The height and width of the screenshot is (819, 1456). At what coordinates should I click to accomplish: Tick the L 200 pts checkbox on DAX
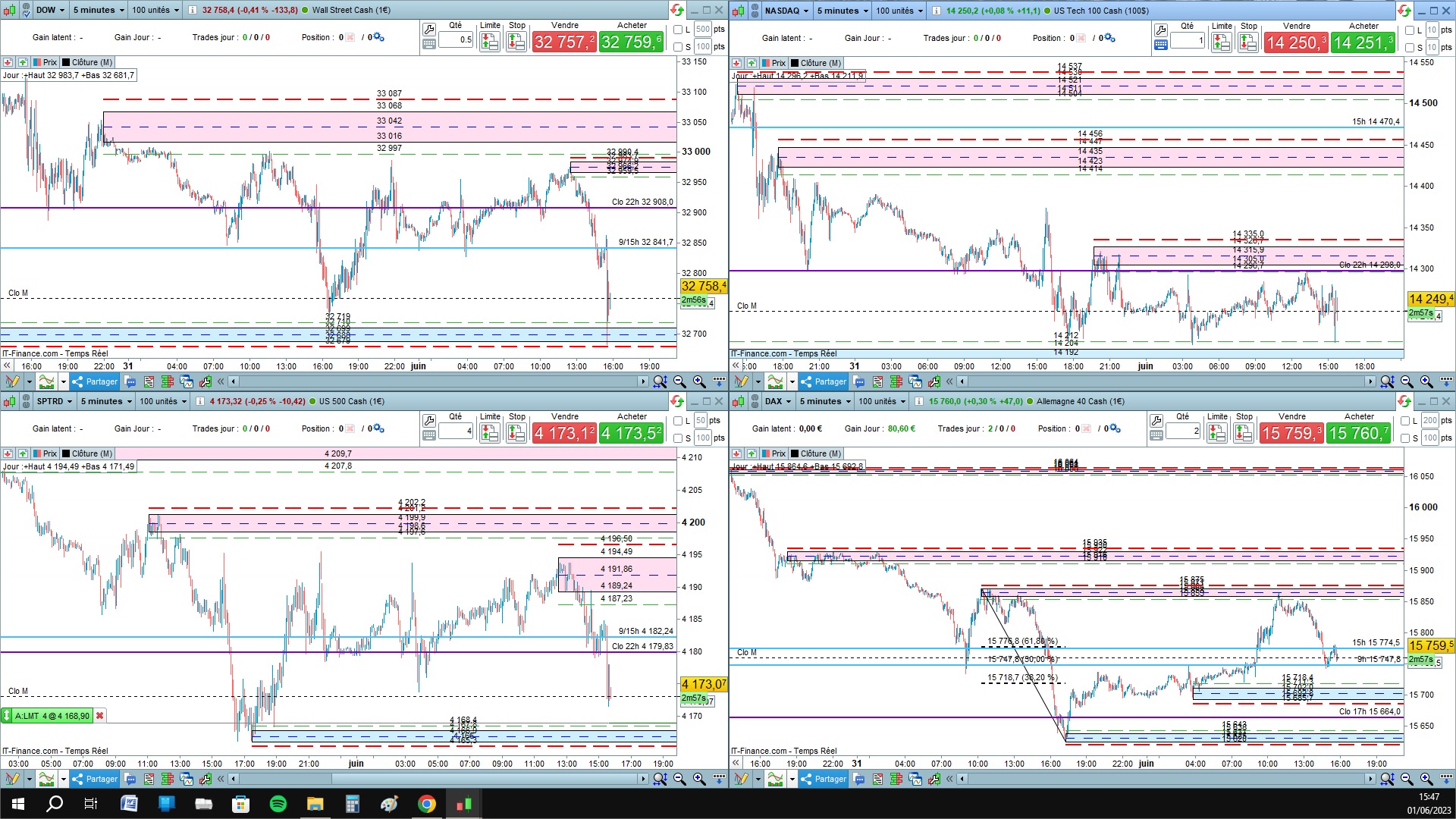tap(1406, 421)
